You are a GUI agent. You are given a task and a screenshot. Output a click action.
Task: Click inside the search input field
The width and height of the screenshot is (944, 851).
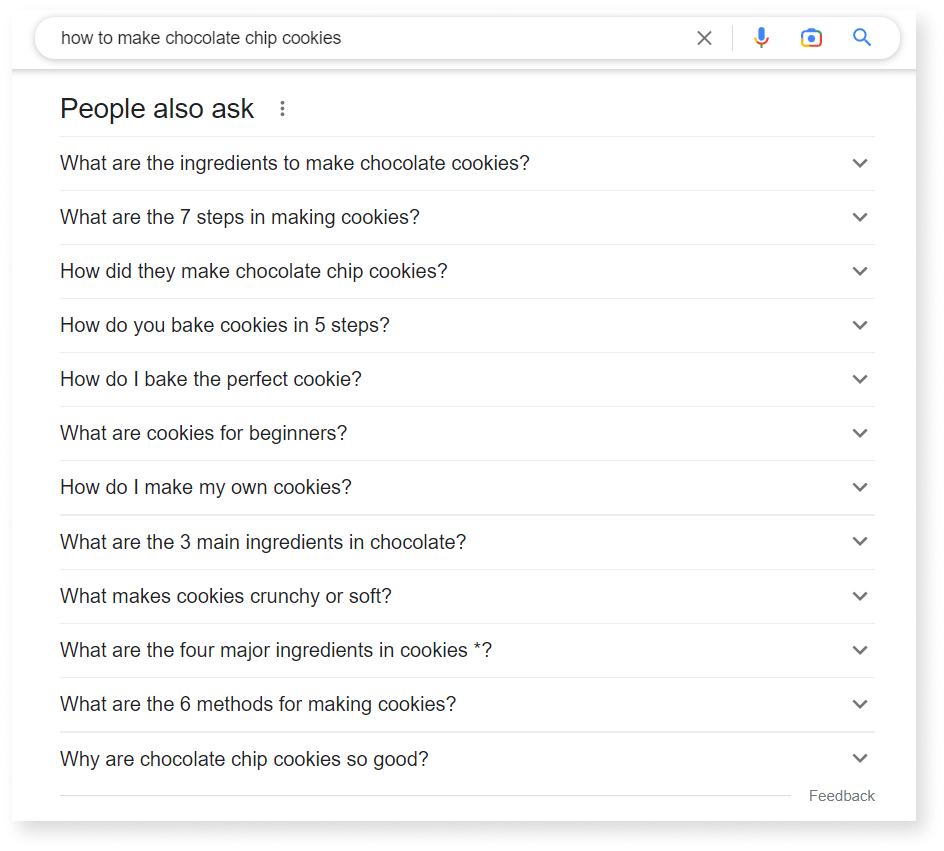point(300,37)
